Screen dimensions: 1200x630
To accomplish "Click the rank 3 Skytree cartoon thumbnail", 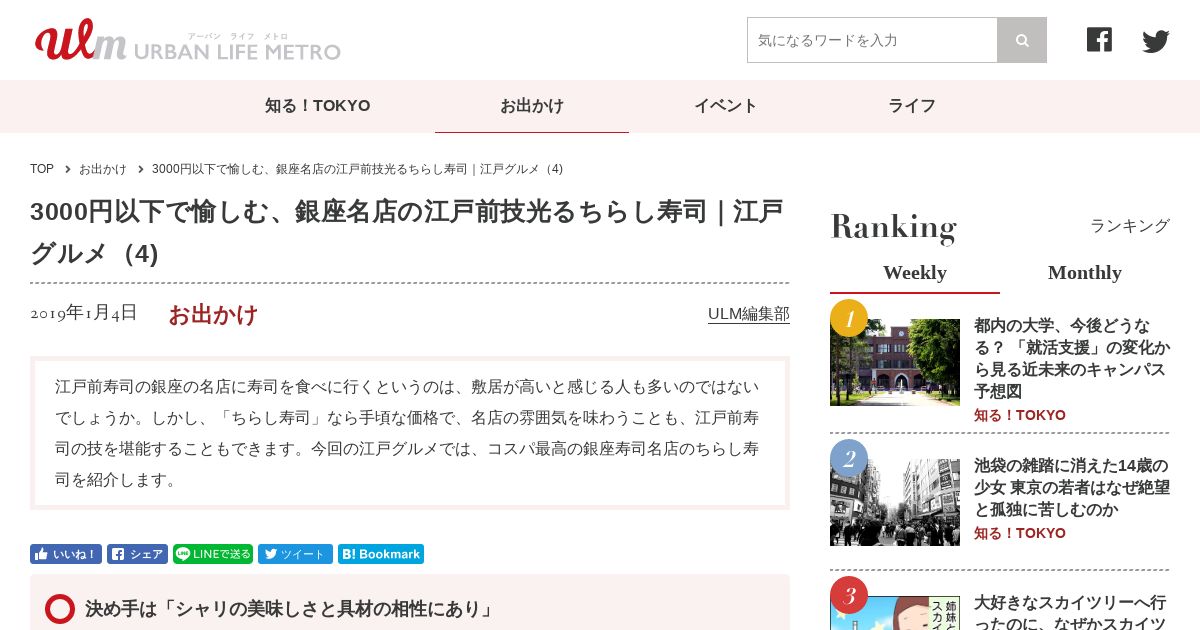I will (895, 613).
